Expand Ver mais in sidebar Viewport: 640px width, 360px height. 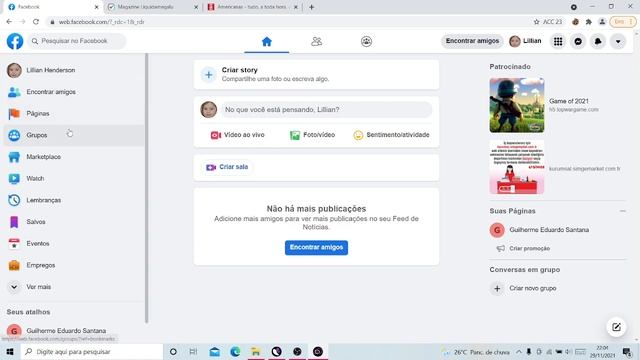point(73,287)
